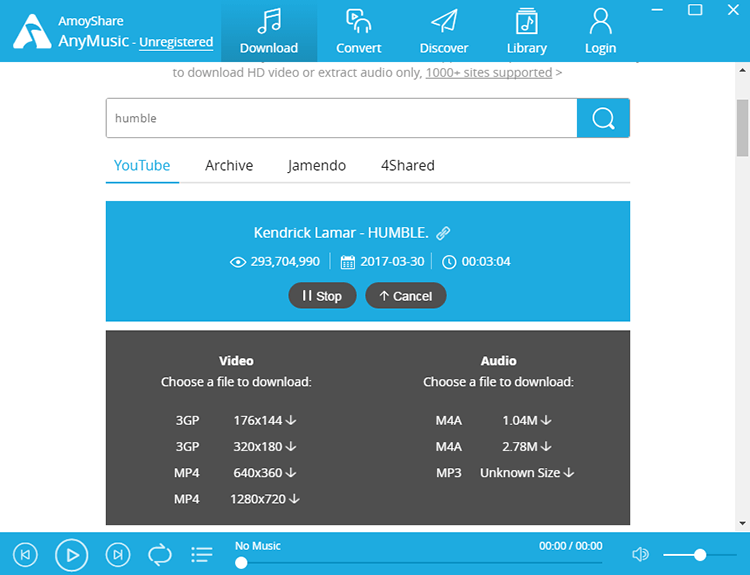Click the Stop button

322,296
